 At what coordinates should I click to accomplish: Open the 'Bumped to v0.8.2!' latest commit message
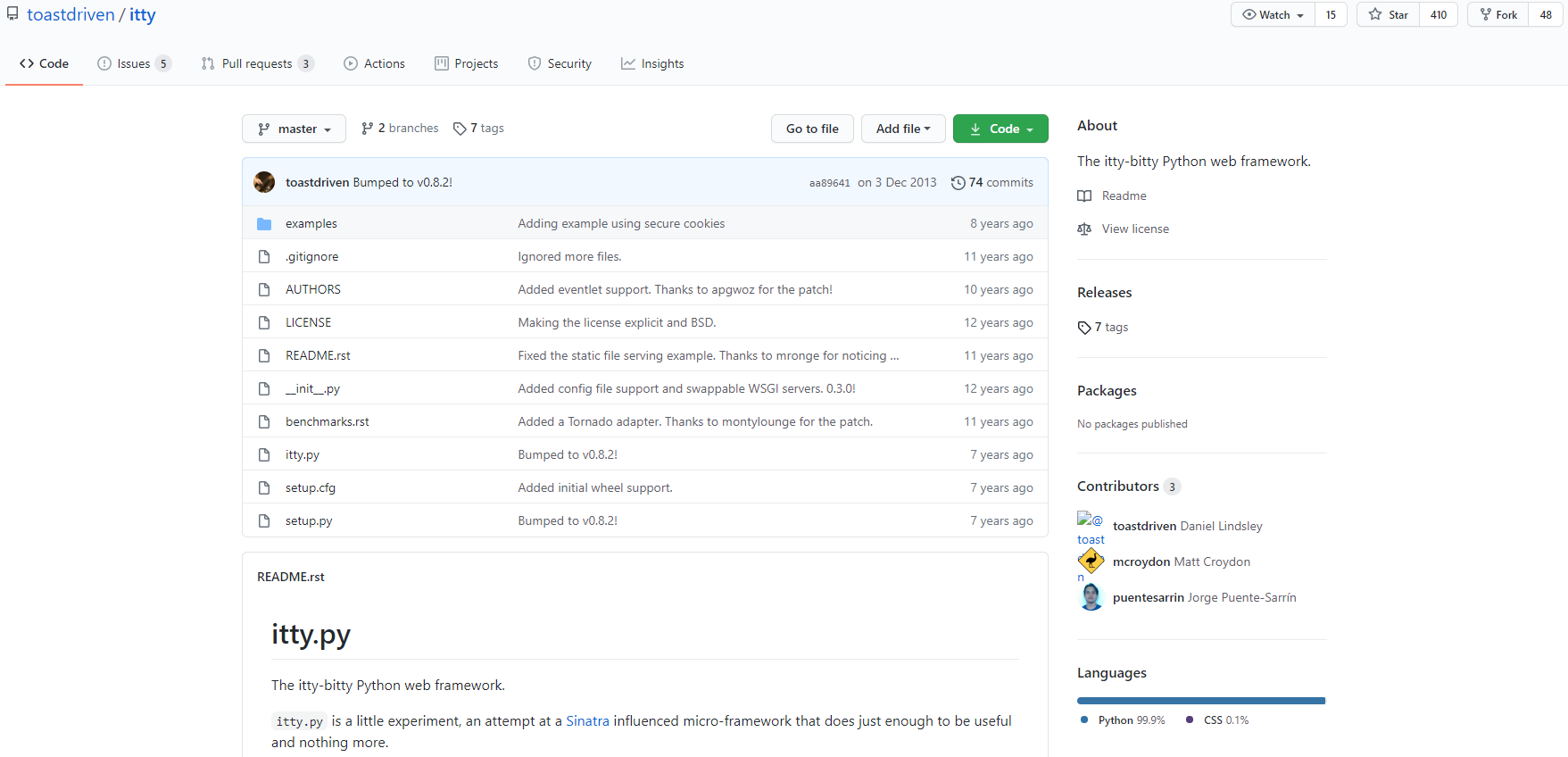pyautogui.click(x=402, y=183)
